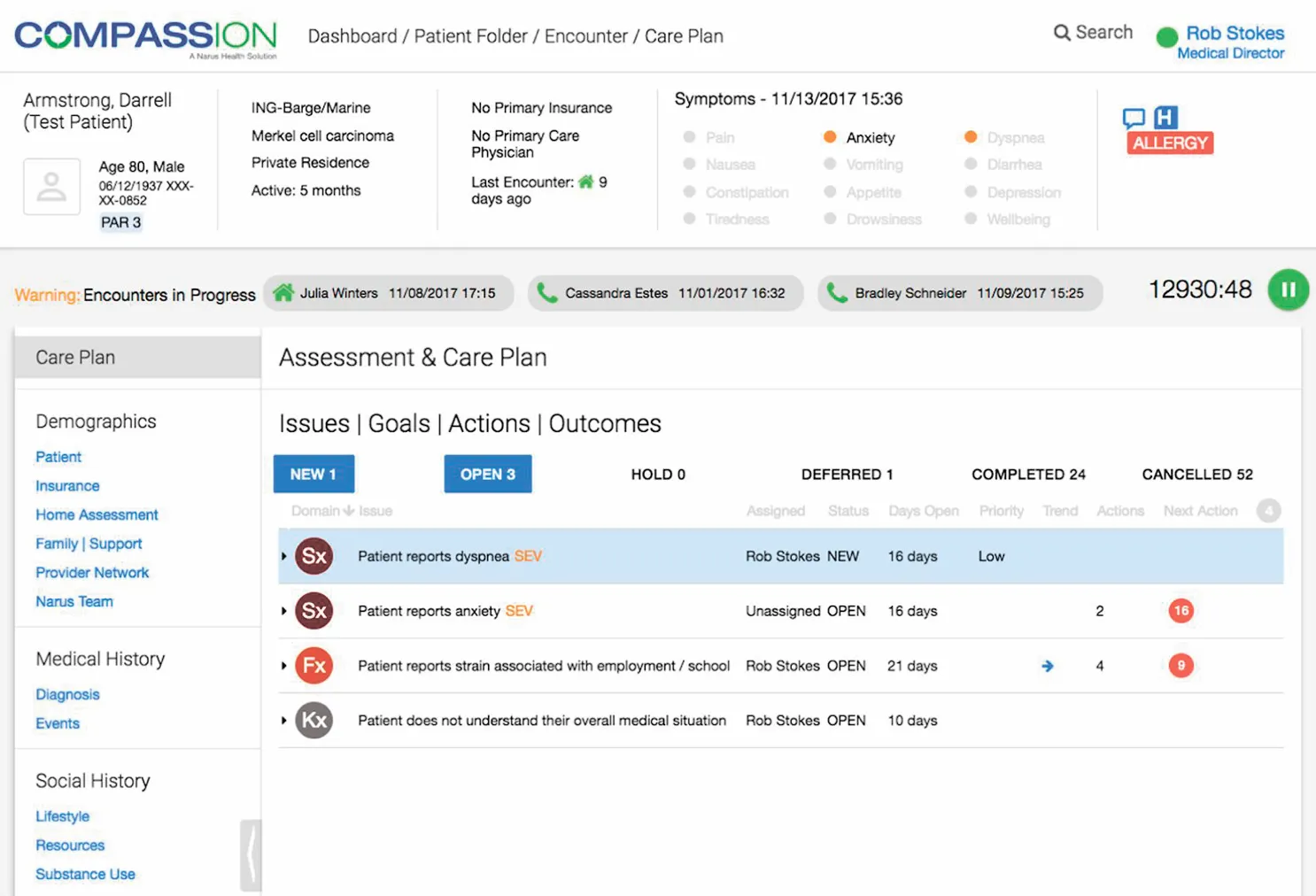Expand the dyspnea issue row details
The image size is (1316, 896).
[x=283, y=556]
